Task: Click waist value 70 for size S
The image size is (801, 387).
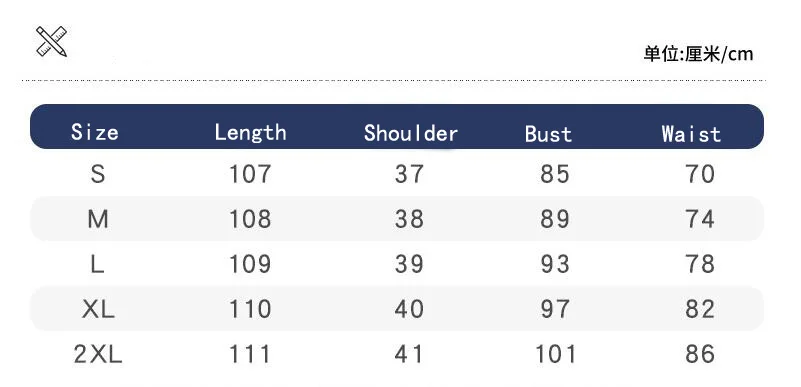Action: click(x=700, y=174)
